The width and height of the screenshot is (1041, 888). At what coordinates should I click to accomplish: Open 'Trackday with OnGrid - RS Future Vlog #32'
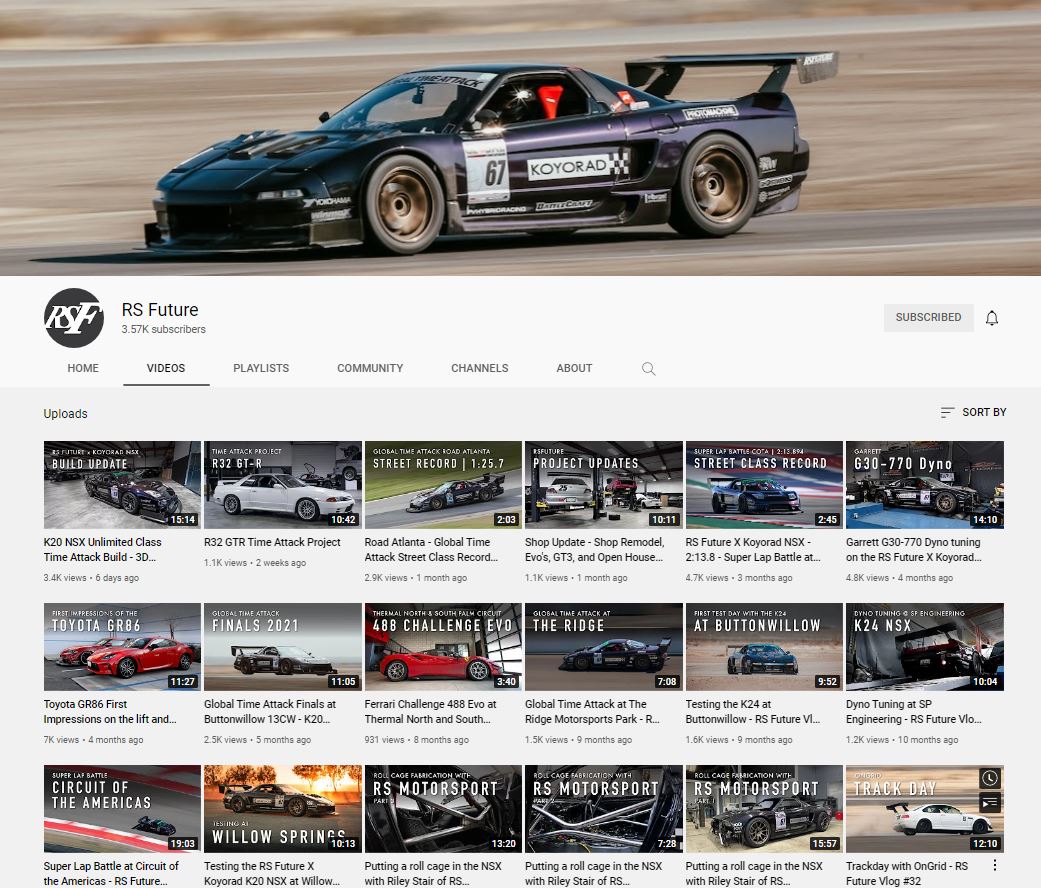pyautogui.click(x=907, y=873)
